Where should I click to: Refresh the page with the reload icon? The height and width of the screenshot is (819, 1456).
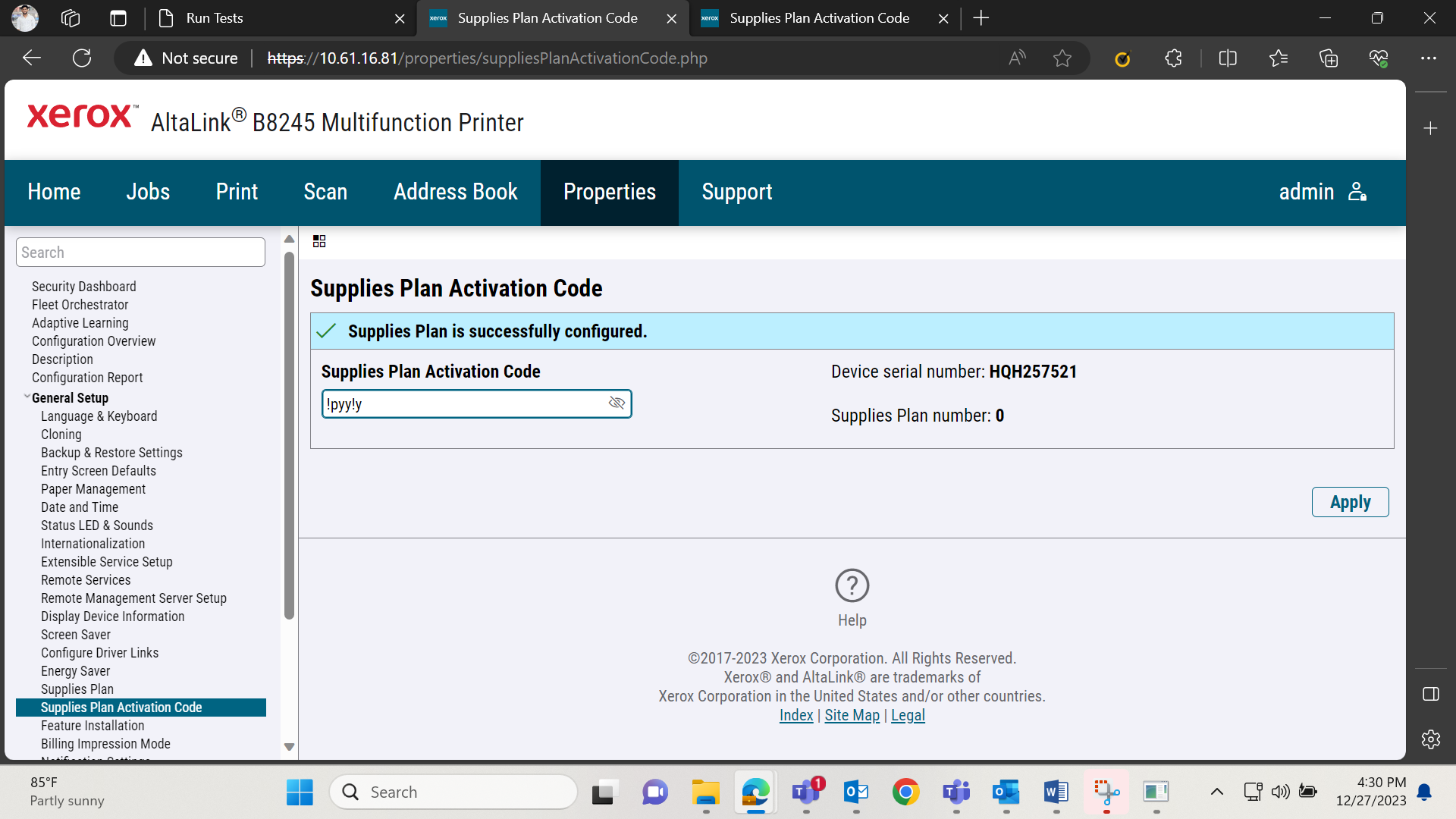tap(82, 58)
